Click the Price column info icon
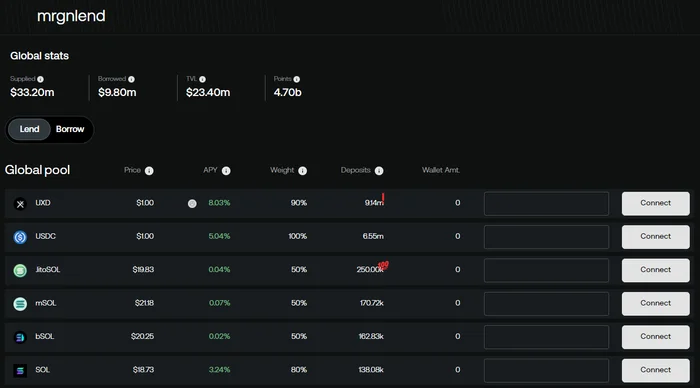 149,171
